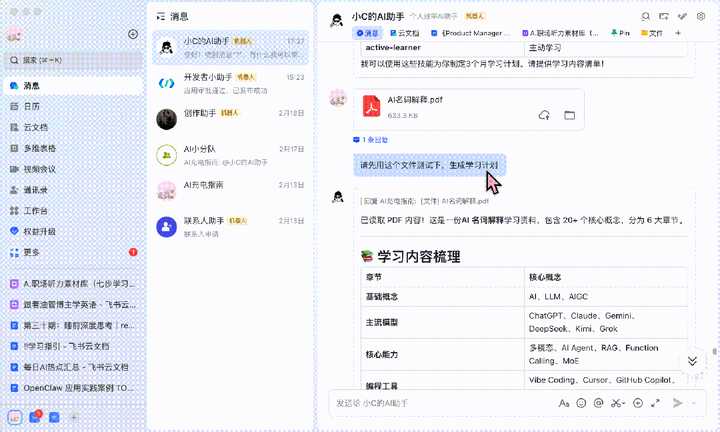Open the send options dropdown arrow

[693, 403]
